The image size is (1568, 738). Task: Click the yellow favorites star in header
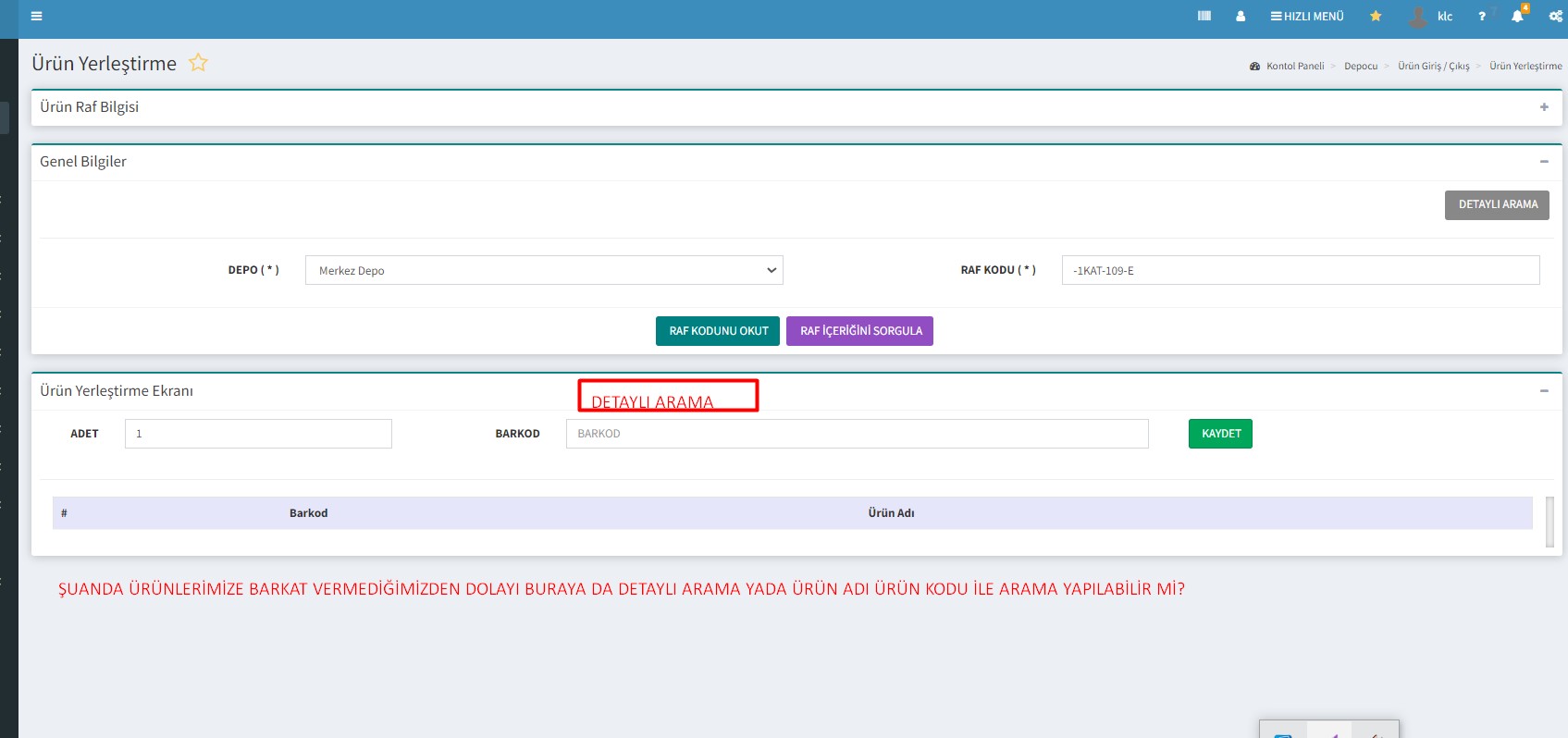point(1376,16)
